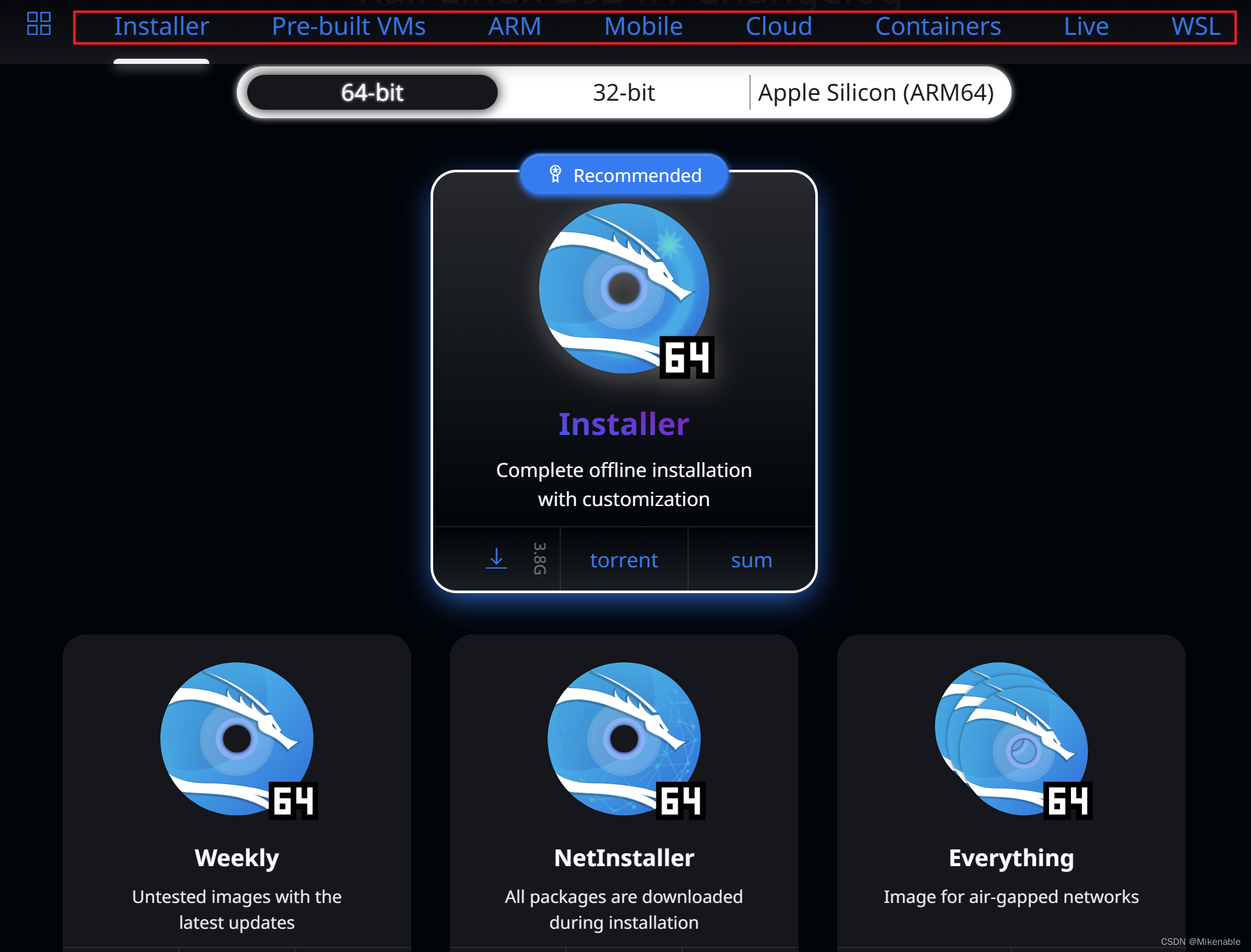Get the Installer torrent link
The image size is (1251, 952).
624,560
